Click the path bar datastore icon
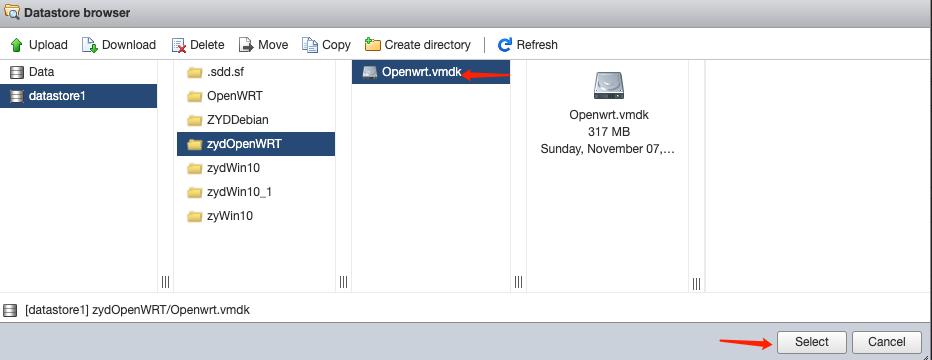 10,310
